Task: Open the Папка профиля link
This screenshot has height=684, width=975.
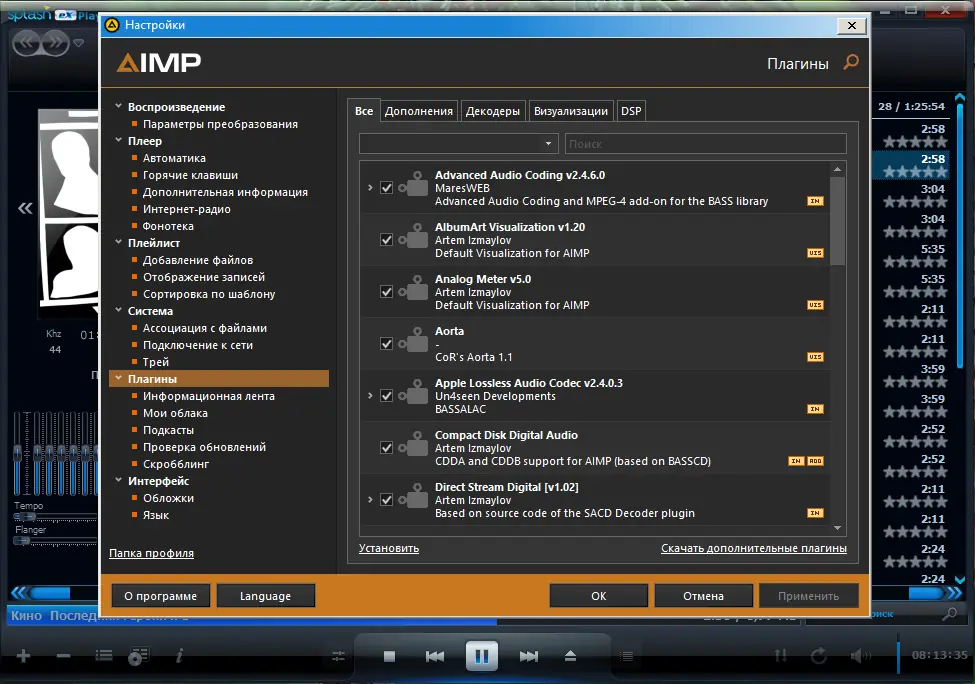Action: pos(151,553)
